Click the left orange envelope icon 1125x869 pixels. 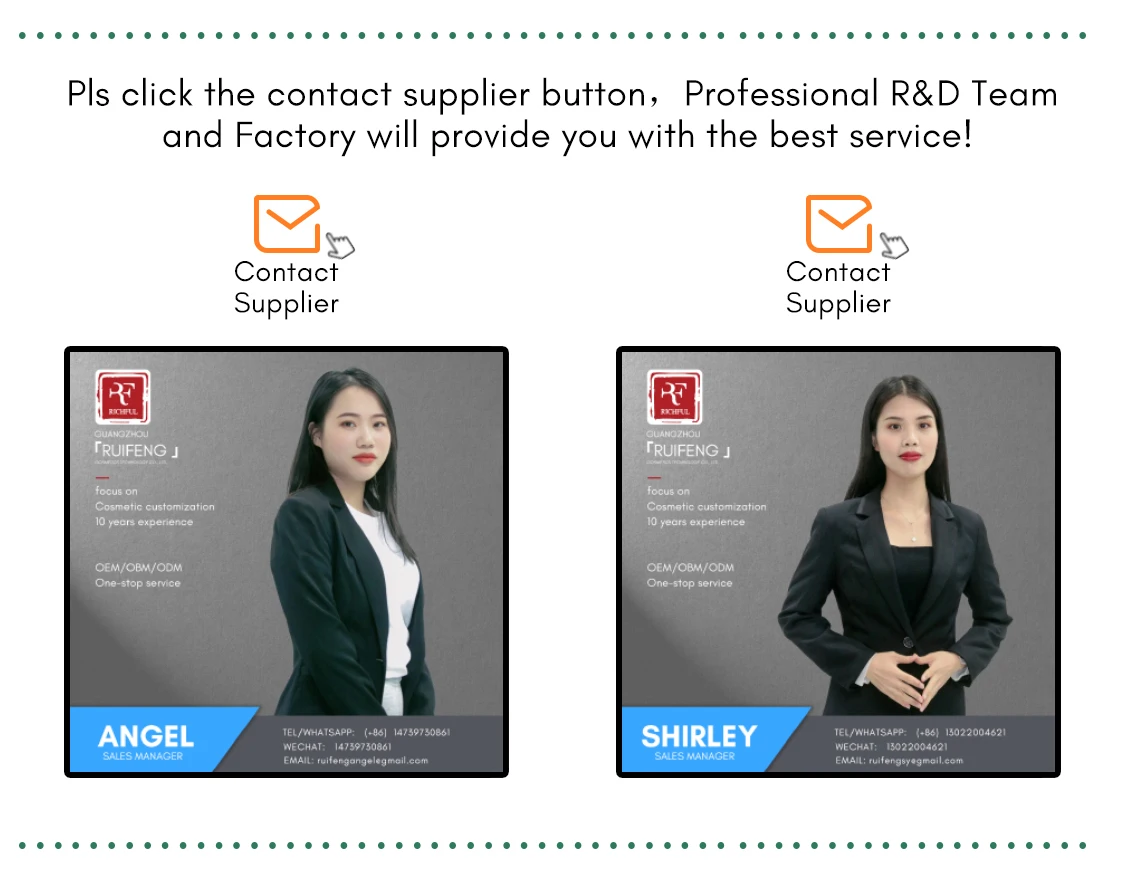pos(287,224)
